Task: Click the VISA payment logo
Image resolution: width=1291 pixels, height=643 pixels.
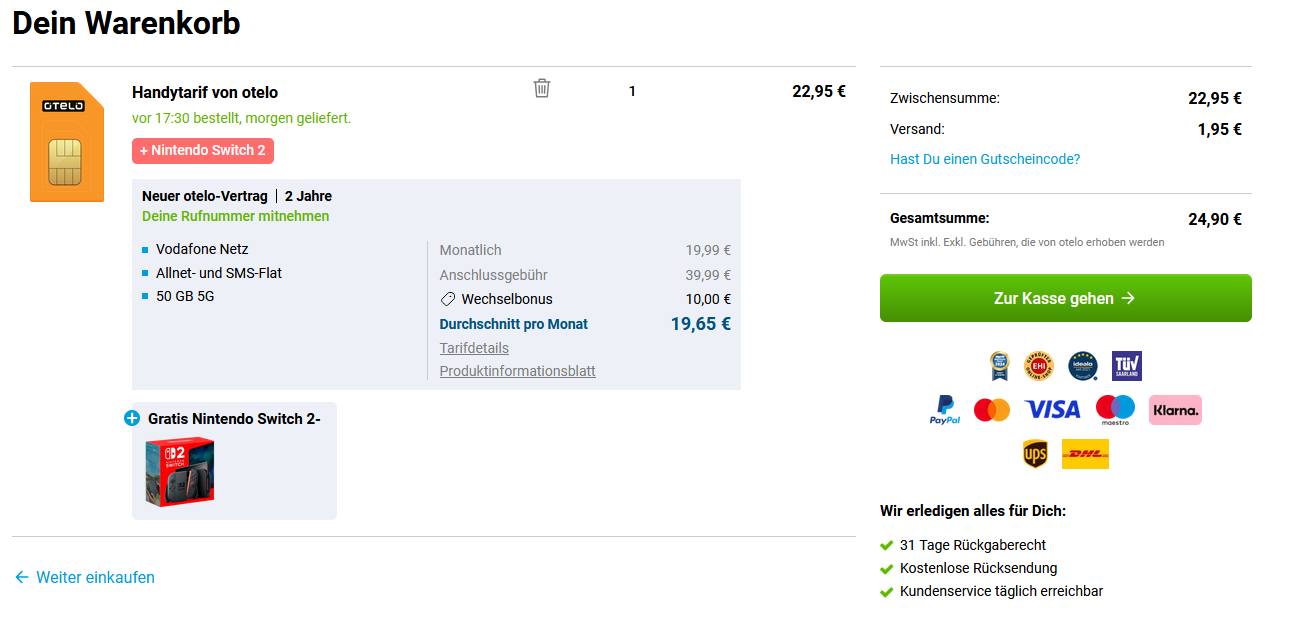Action: tap(1053, 410)
